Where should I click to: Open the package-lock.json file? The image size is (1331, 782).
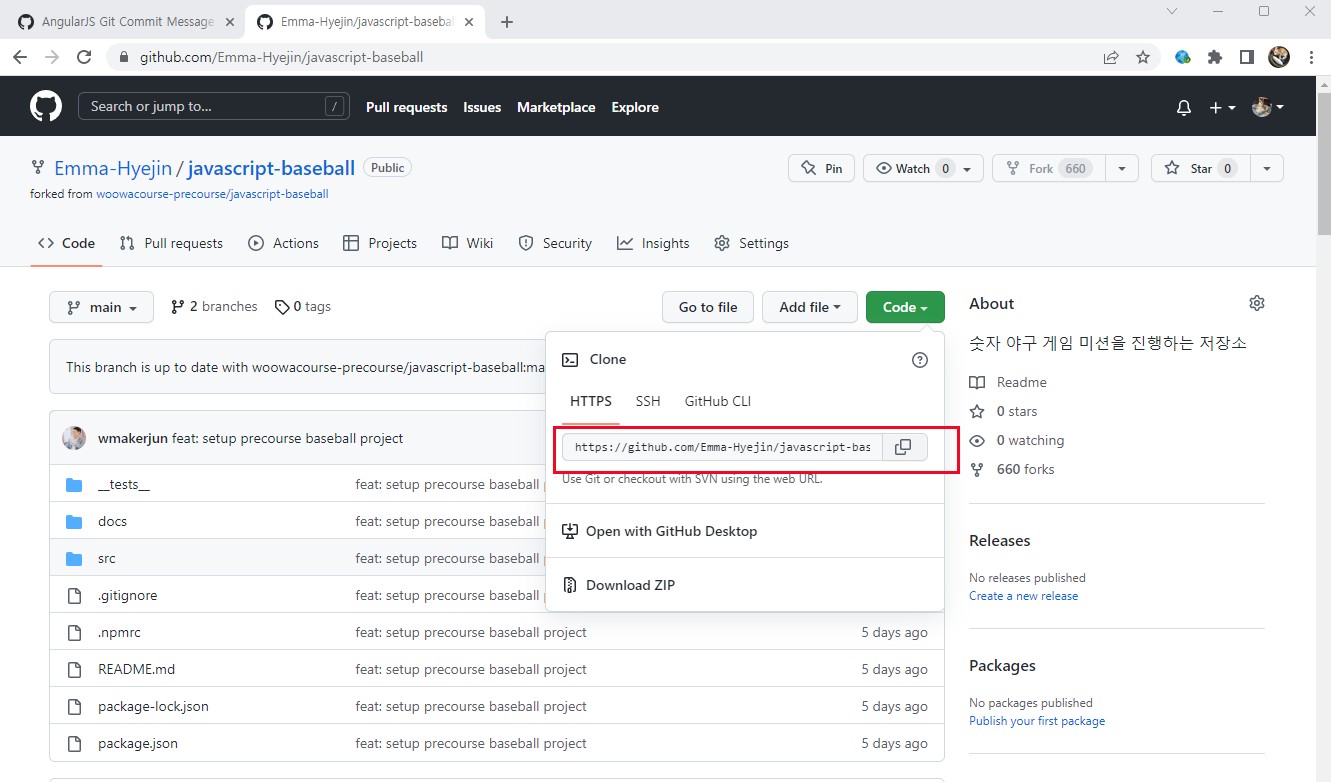(153, 706)
